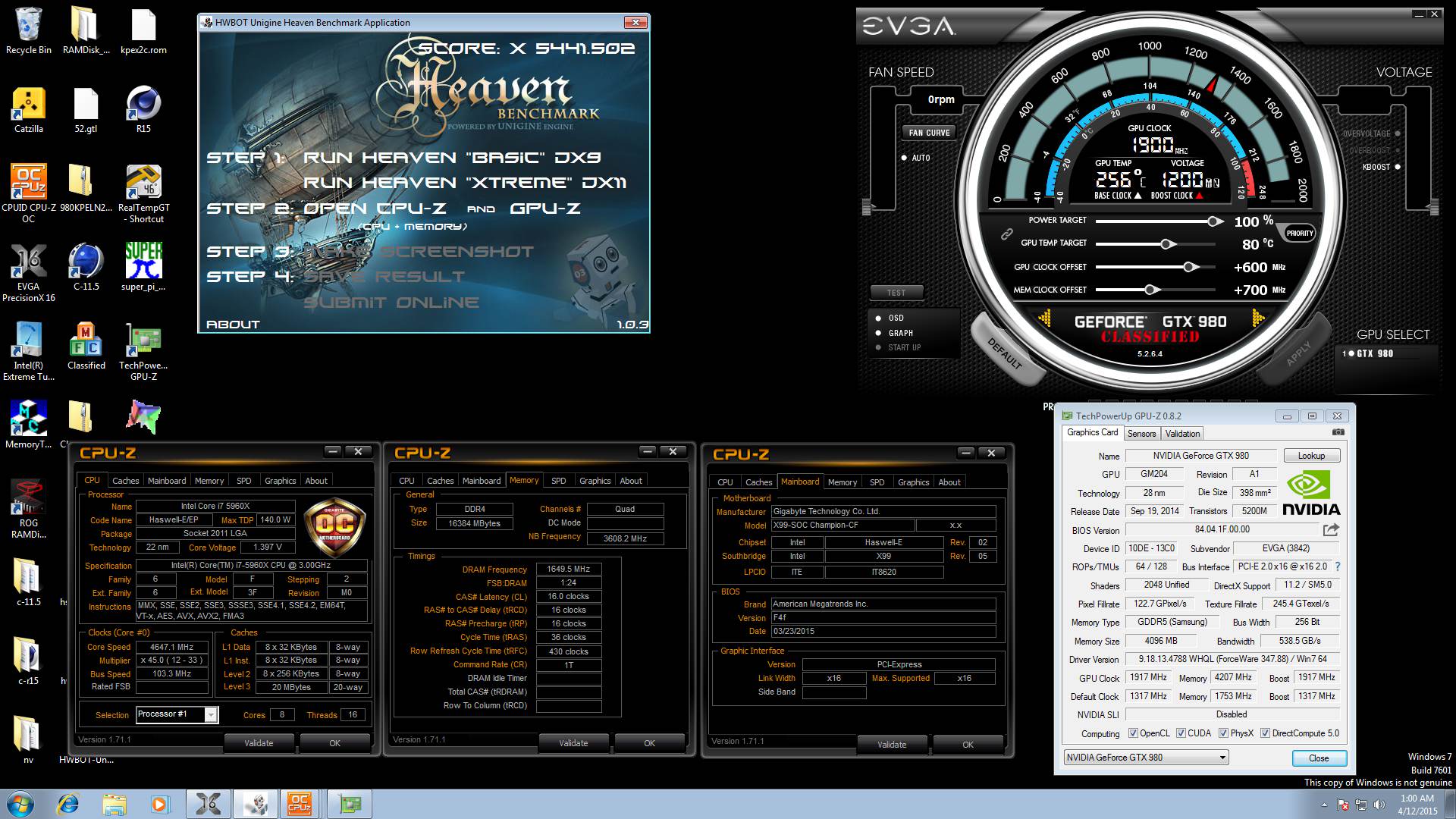Expand the hidden system tray icons arrow
The height and width of the screenshot is (819, 1456).
coord(1324,805)
